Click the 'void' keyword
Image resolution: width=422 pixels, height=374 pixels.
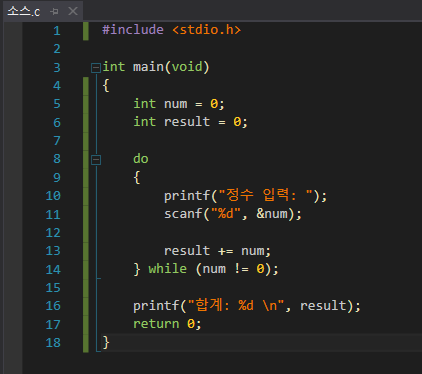[x=187, y=67]
